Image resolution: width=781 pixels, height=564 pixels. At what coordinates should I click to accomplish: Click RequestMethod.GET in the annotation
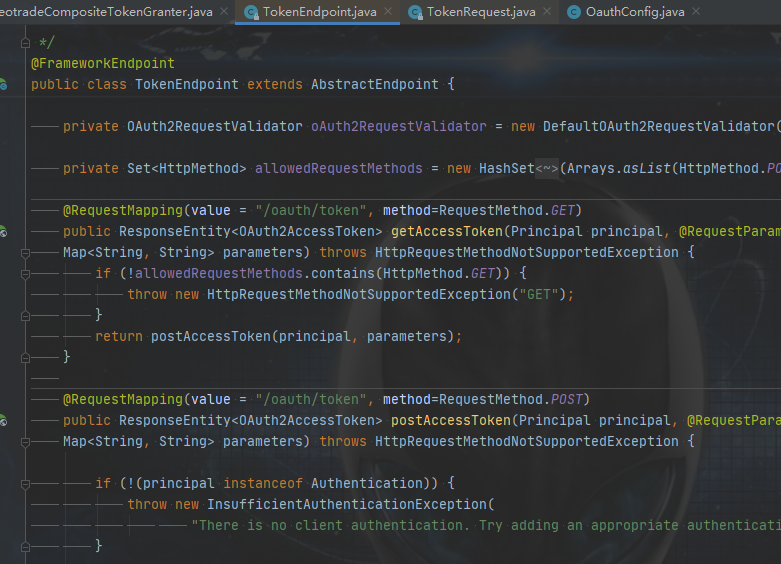507,210
